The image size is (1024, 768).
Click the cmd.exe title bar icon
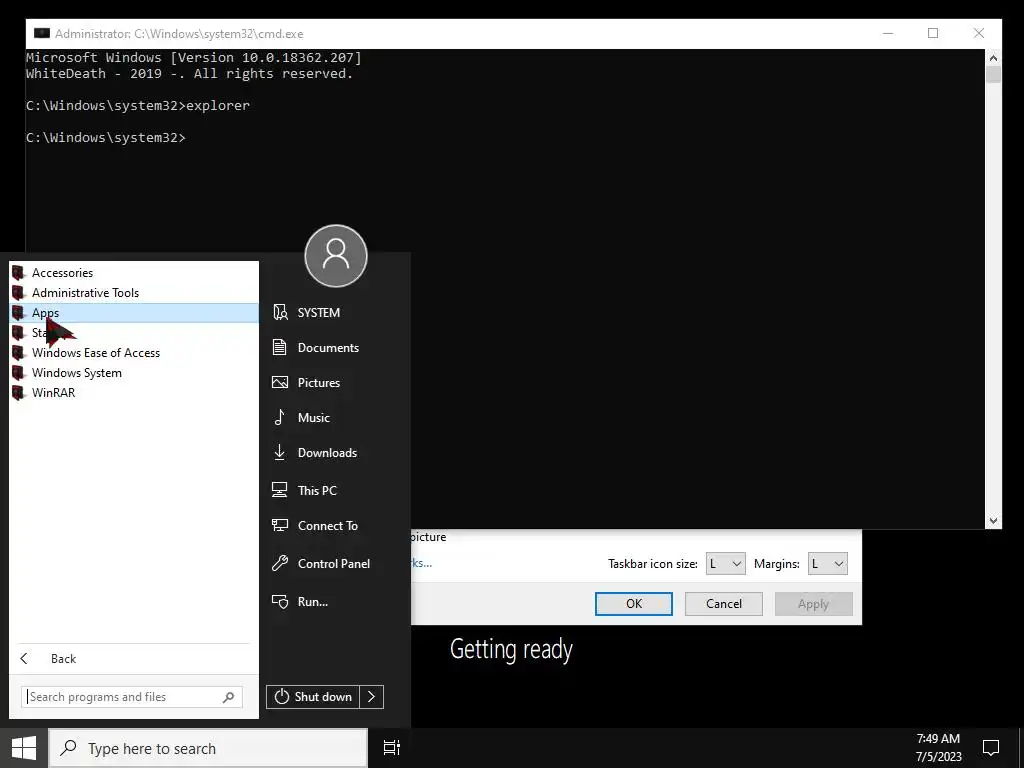42,33
